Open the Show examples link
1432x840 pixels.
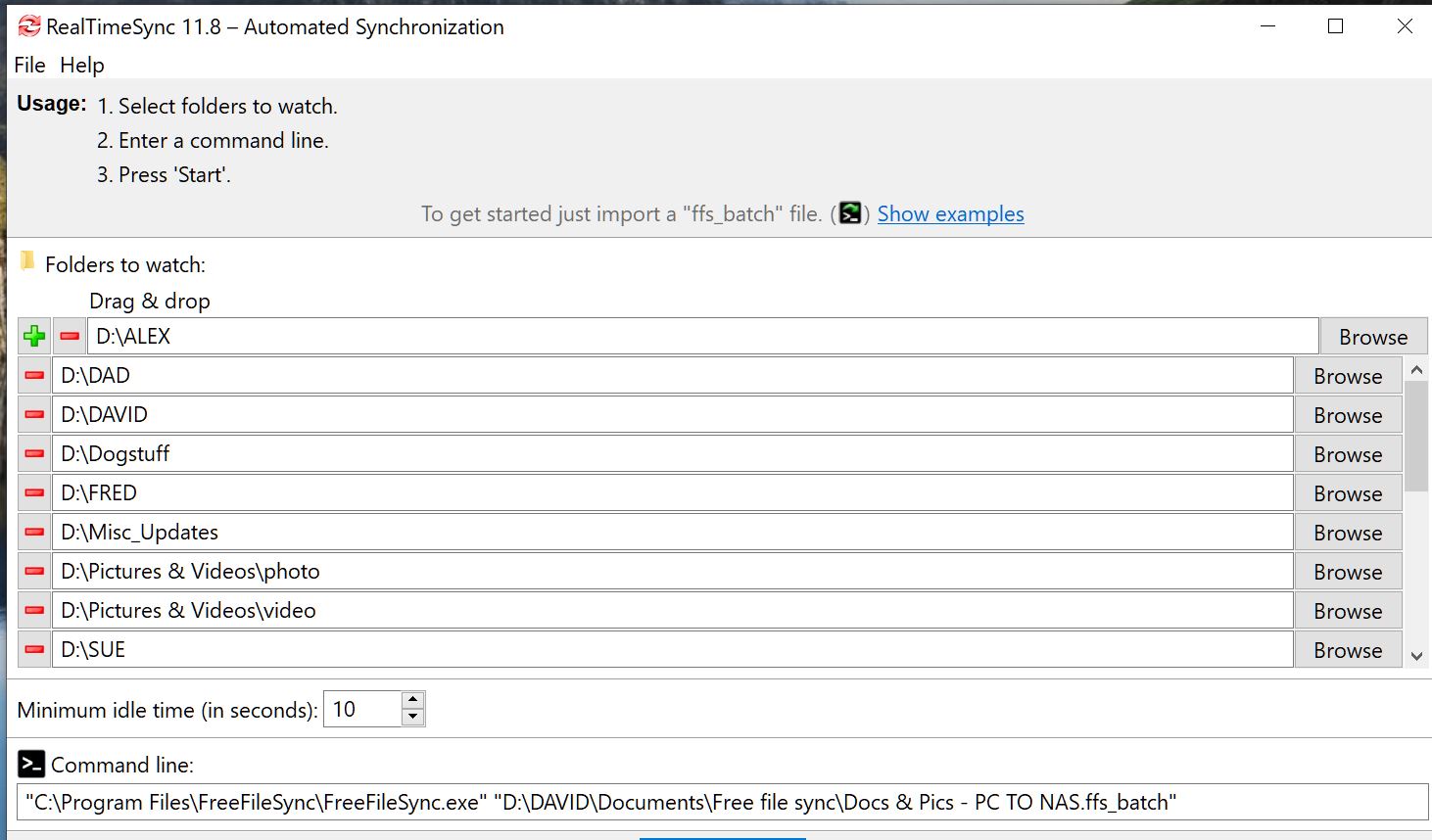pyautogui.click(x=950, y=213)
